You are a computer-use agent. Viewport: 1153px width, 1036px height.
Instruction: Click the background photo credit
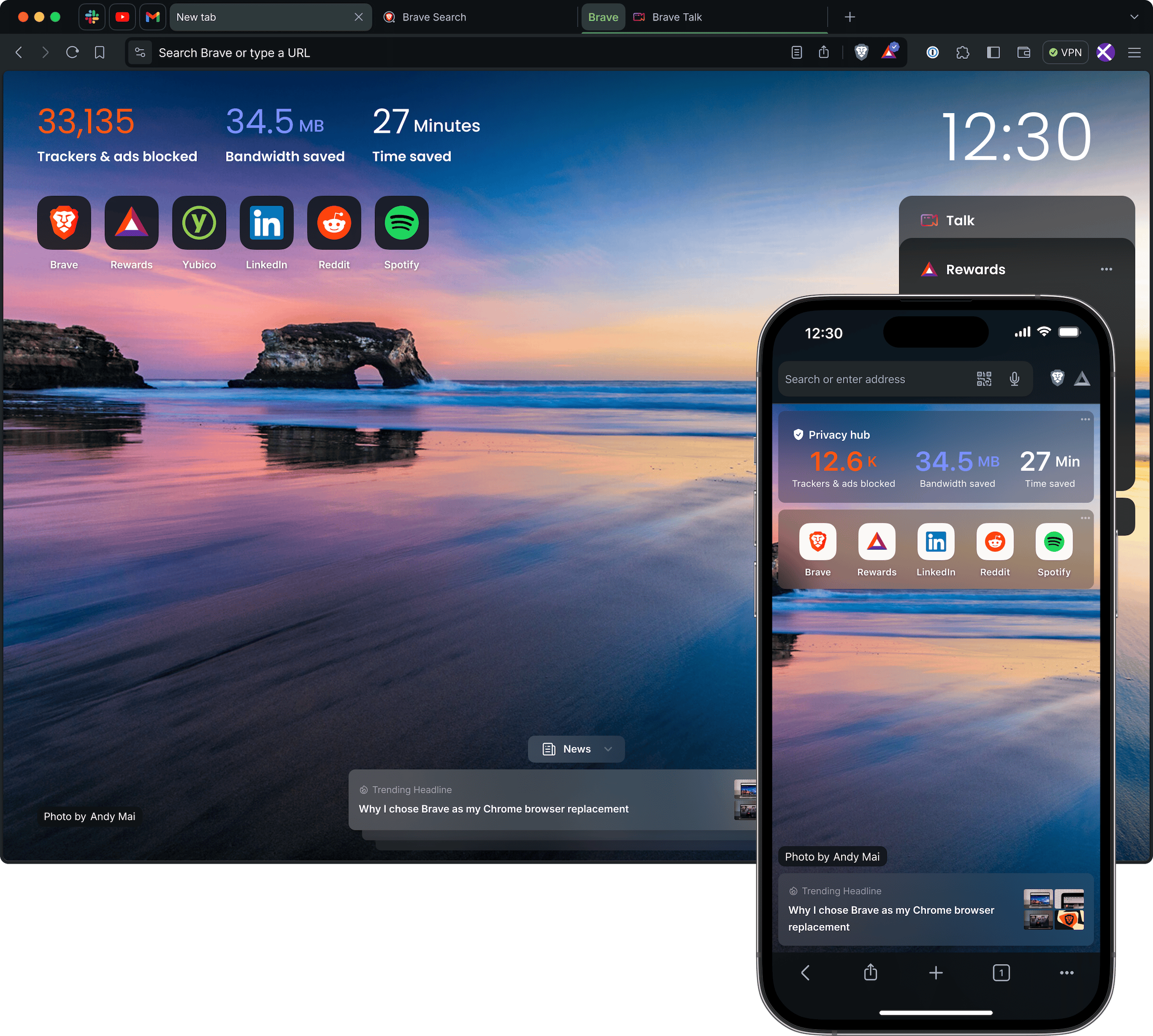point(89,815)
